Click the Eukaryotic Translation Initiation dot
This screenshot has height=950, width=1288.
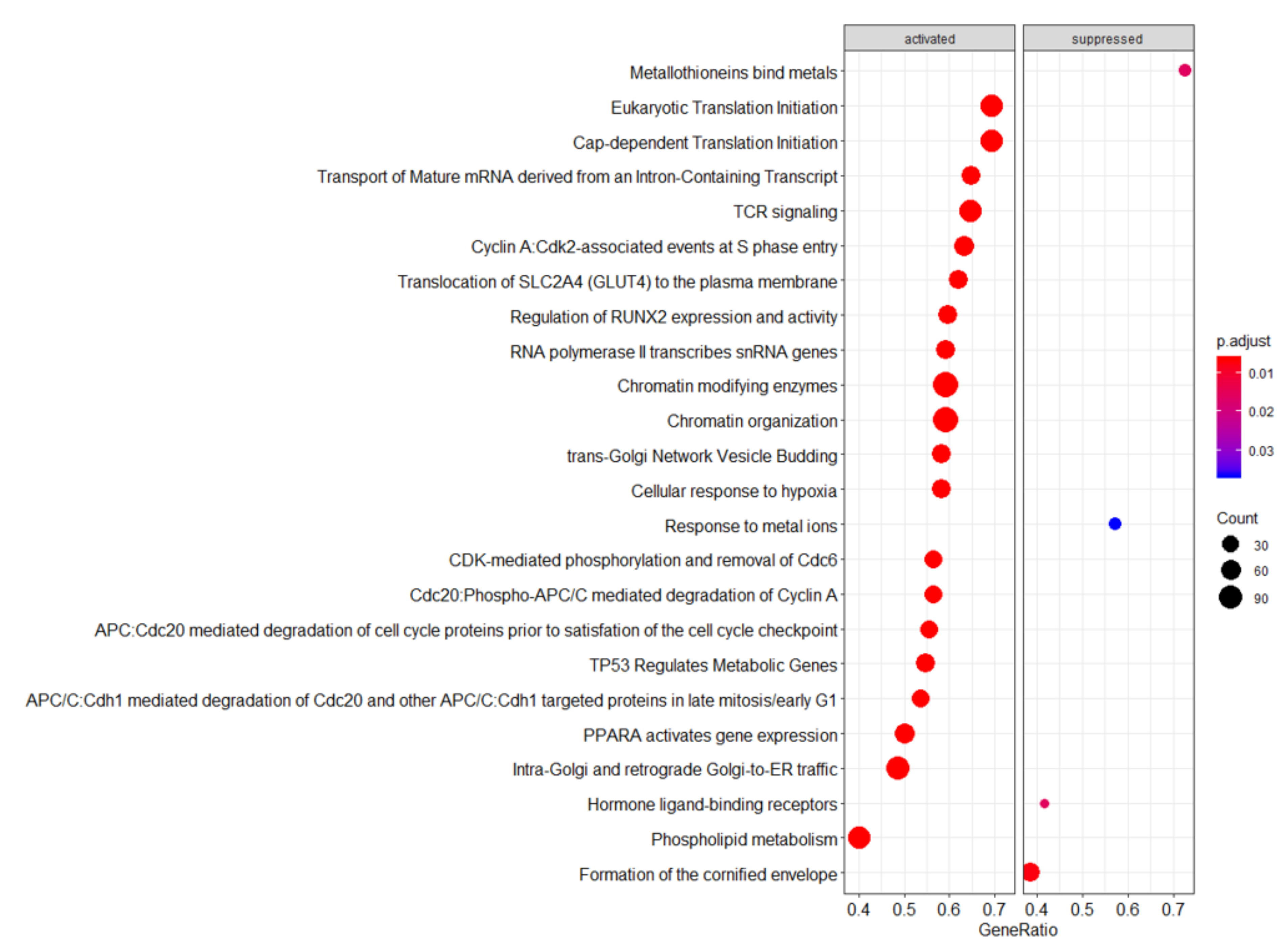[991, 106]
